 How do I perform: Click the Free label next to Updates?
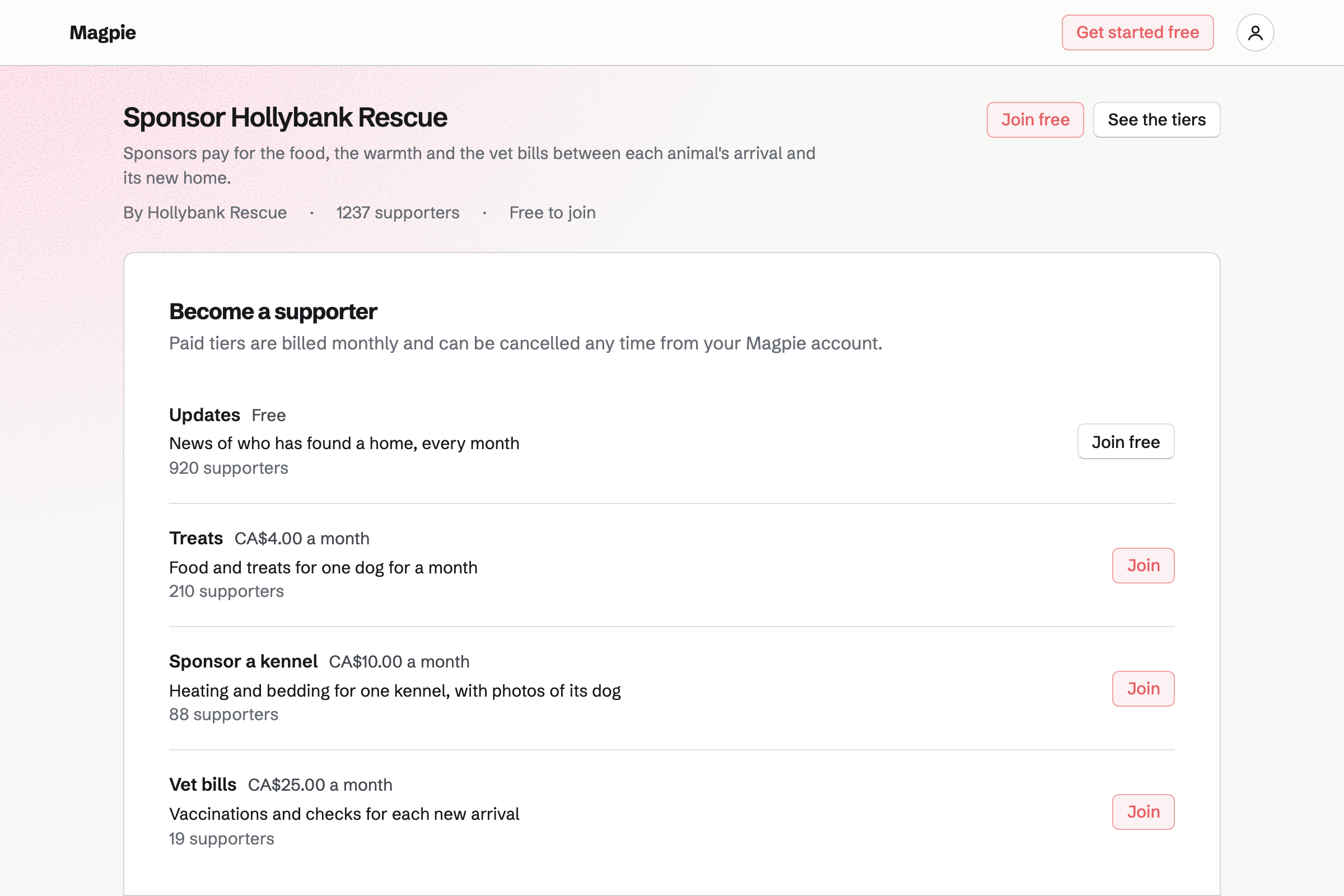(x=269, y=416)
